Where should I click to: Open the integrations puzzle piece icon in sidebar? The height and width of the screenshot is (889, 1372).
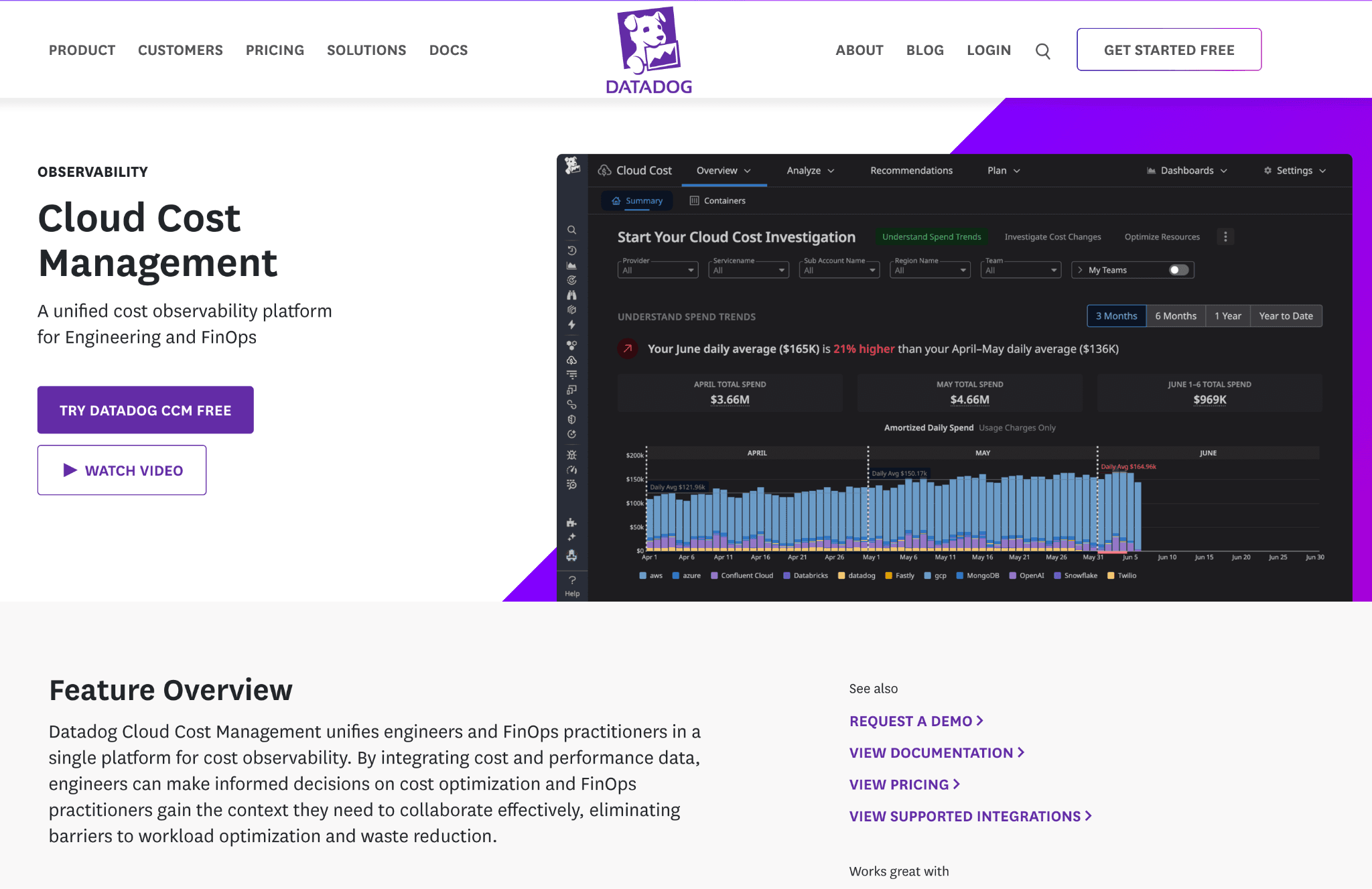tap(571, 523)
